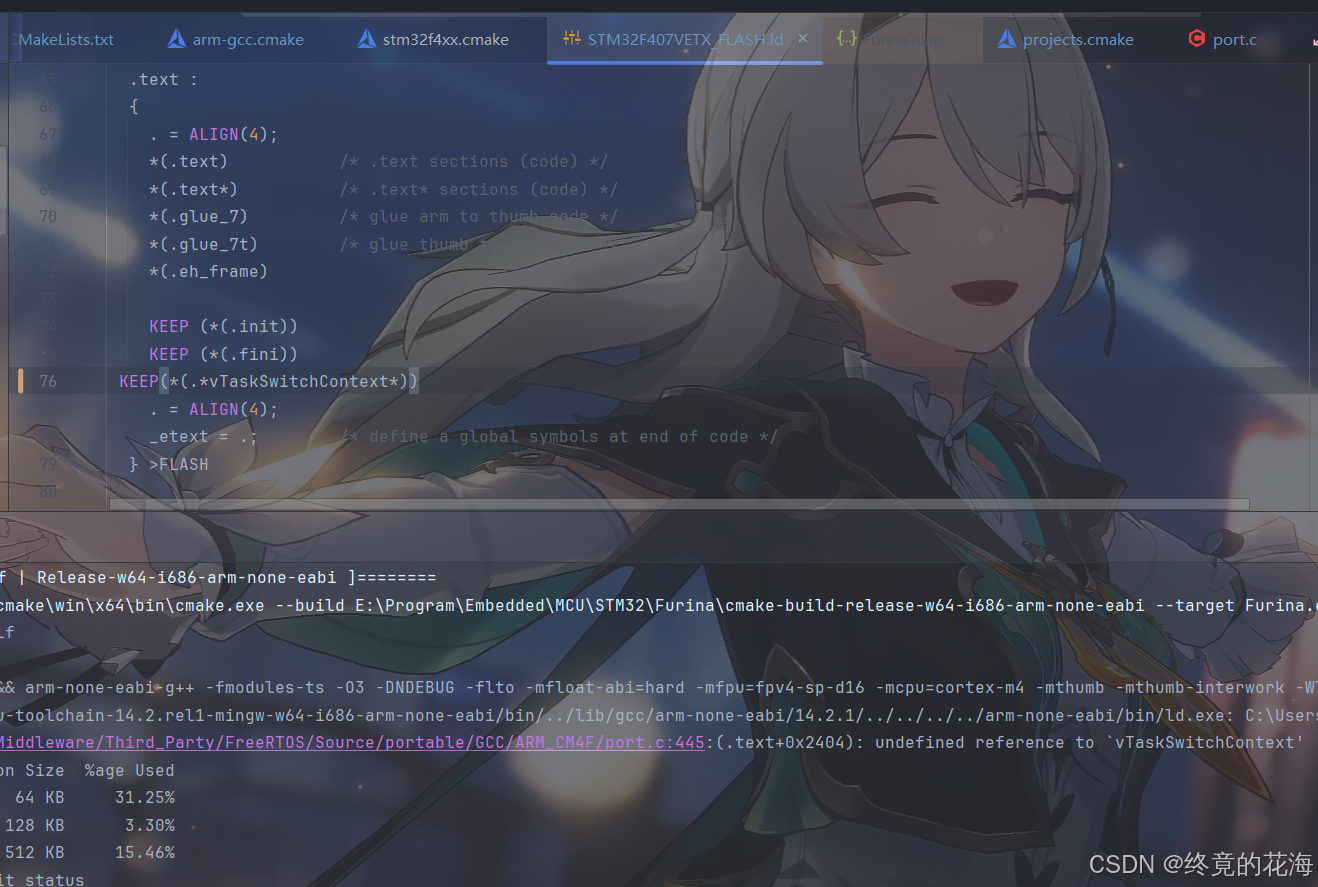Switch to the arm-gcc.cmake tab

(235, 40)
